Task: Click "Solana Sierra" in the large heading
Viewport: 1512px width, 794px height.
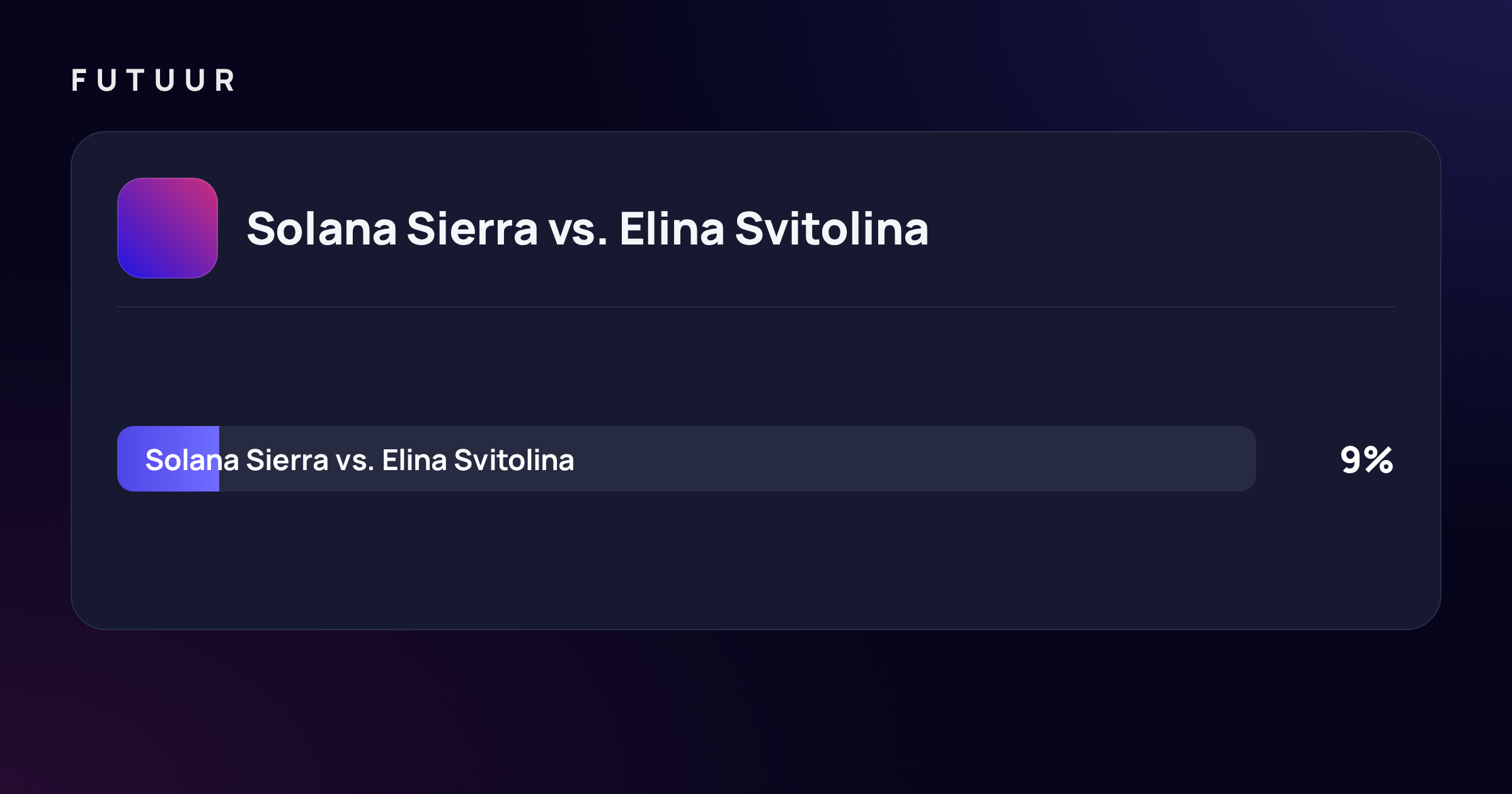Action: (x=392, y=228)
